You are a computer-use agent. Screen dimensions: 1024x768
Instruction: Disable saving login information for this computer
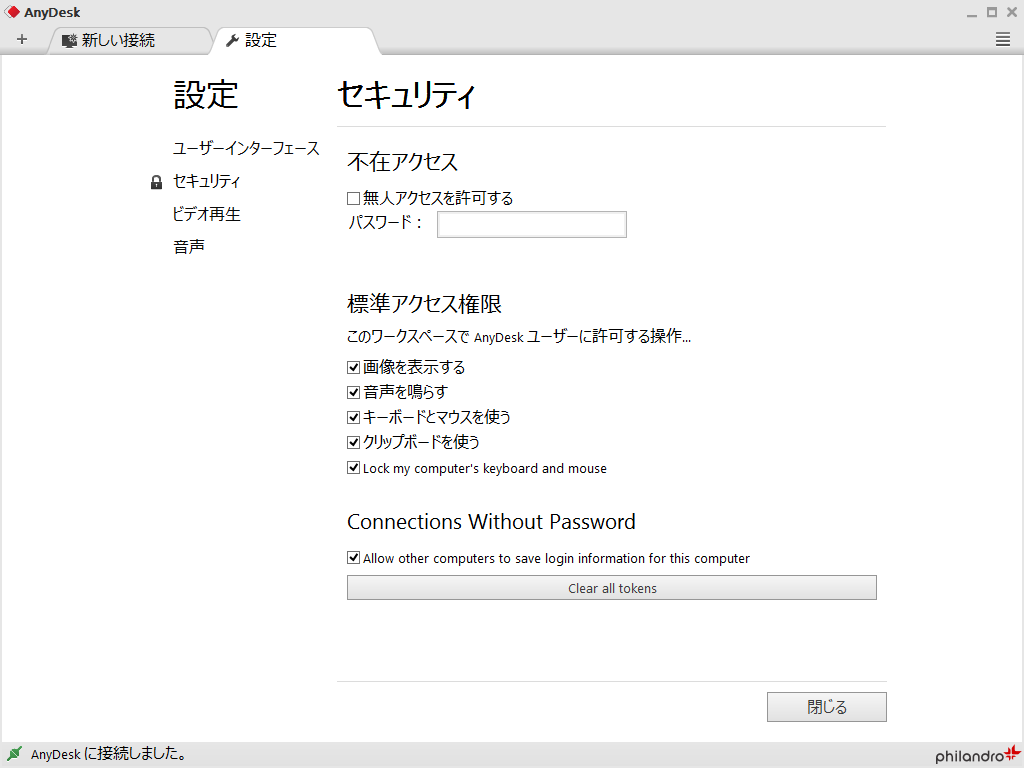click(x=353, y=558)
